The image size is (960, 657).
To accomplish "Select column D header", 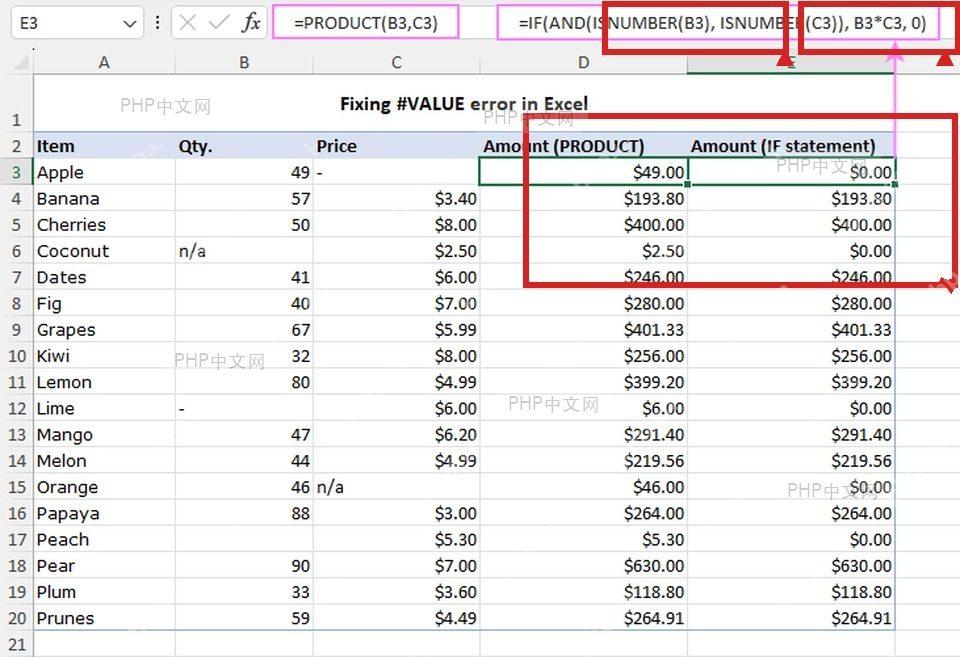I will point(583,62).
